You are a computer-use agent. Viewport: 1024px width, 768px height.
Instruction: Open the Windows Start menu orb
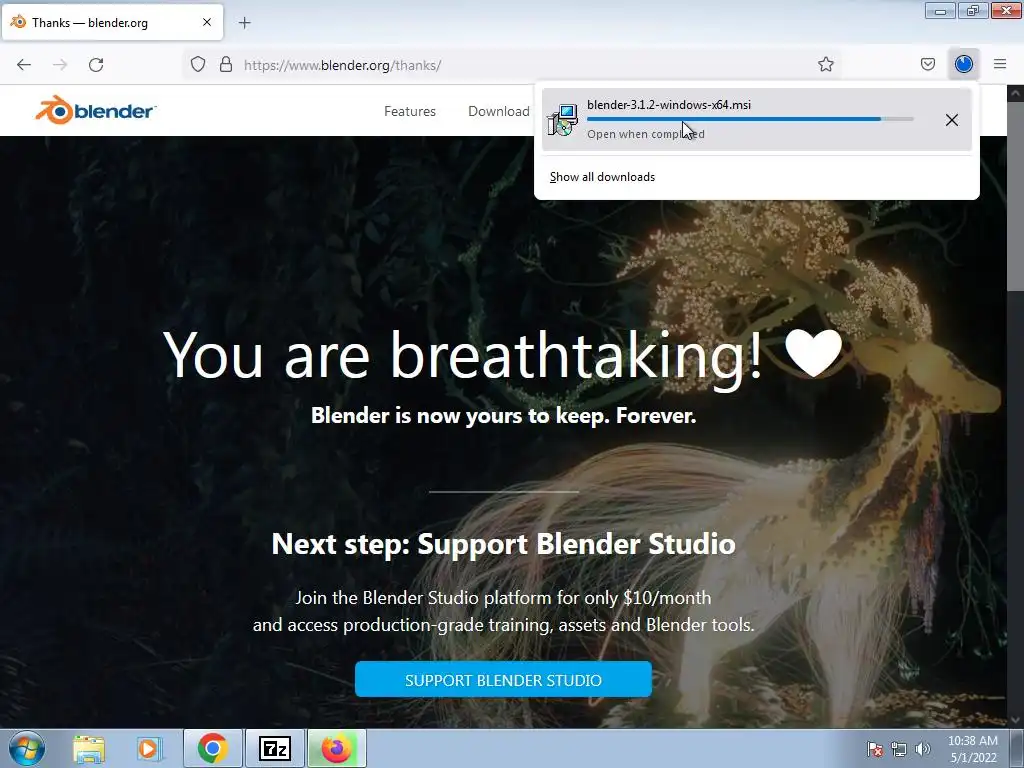pos(26,748)
